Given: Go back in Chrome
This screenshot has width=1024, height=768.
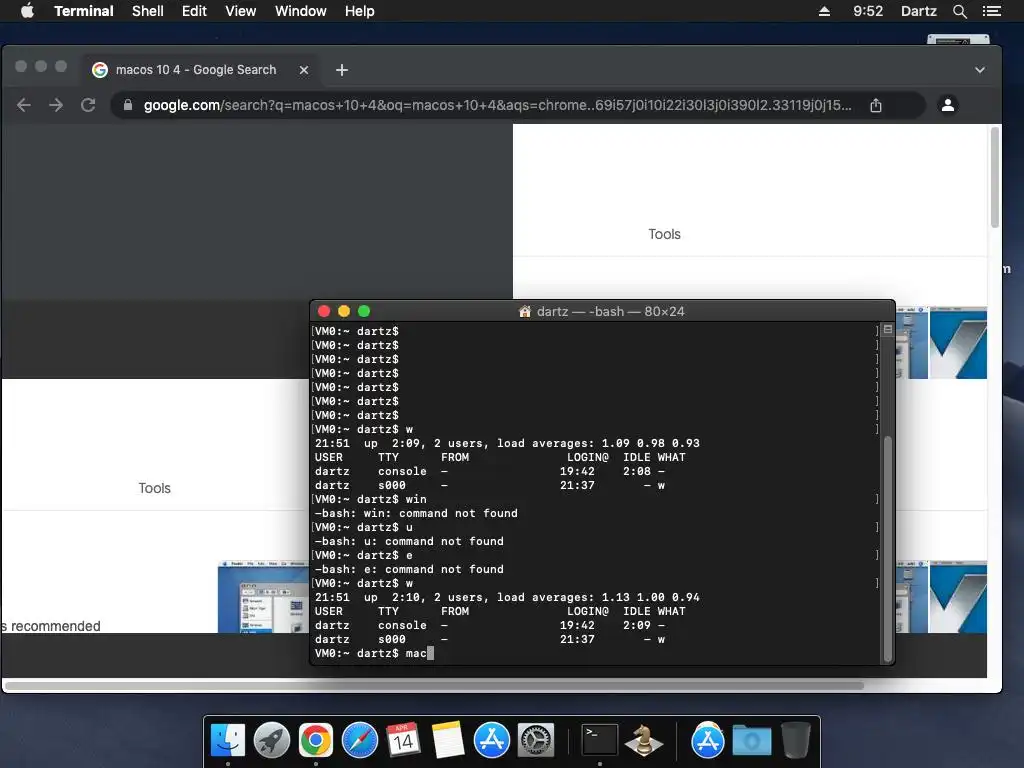Looking at the screenshot, I should (x=24, y=105).
